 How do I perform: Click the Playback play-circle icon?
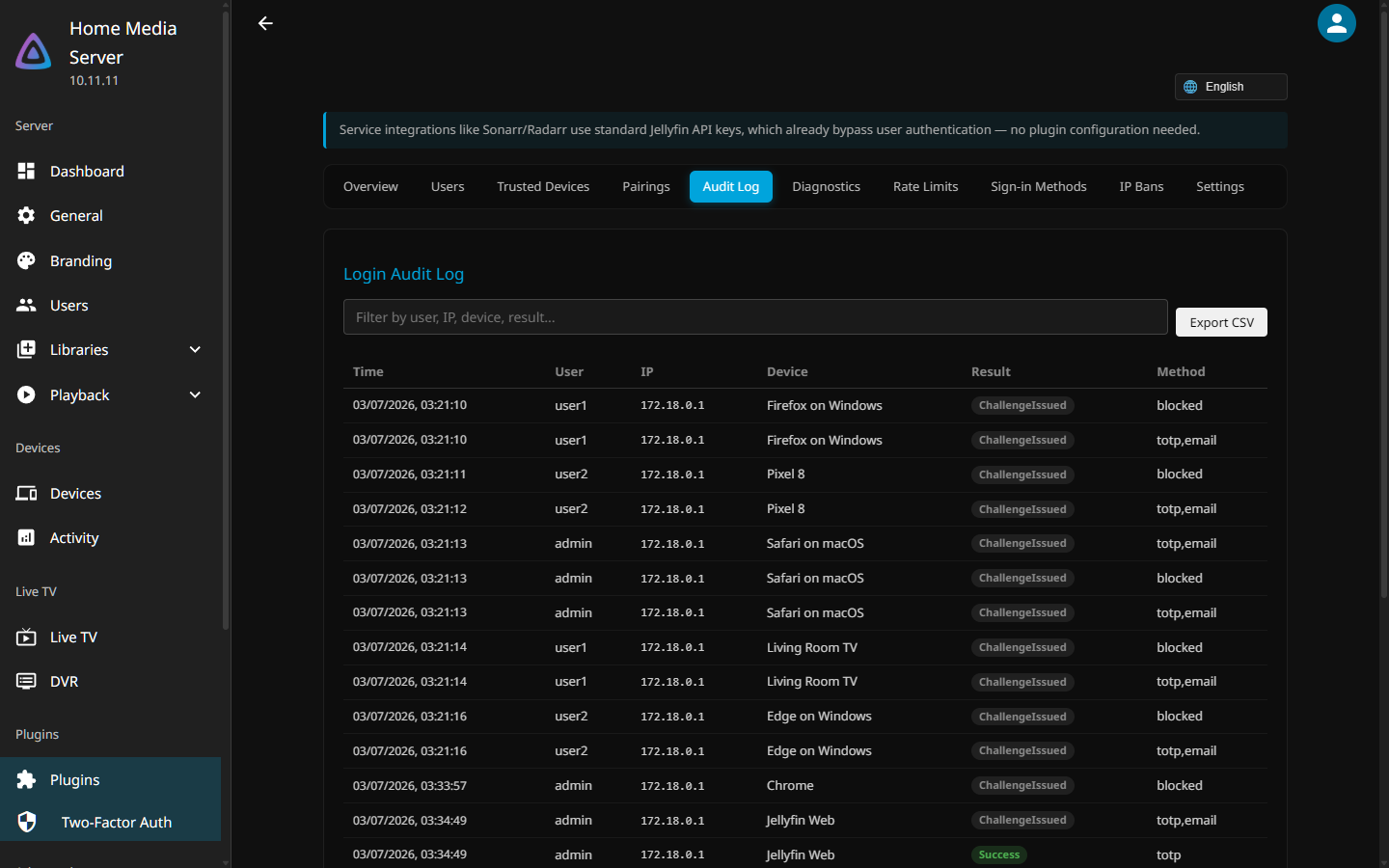(x=26, y=394)
